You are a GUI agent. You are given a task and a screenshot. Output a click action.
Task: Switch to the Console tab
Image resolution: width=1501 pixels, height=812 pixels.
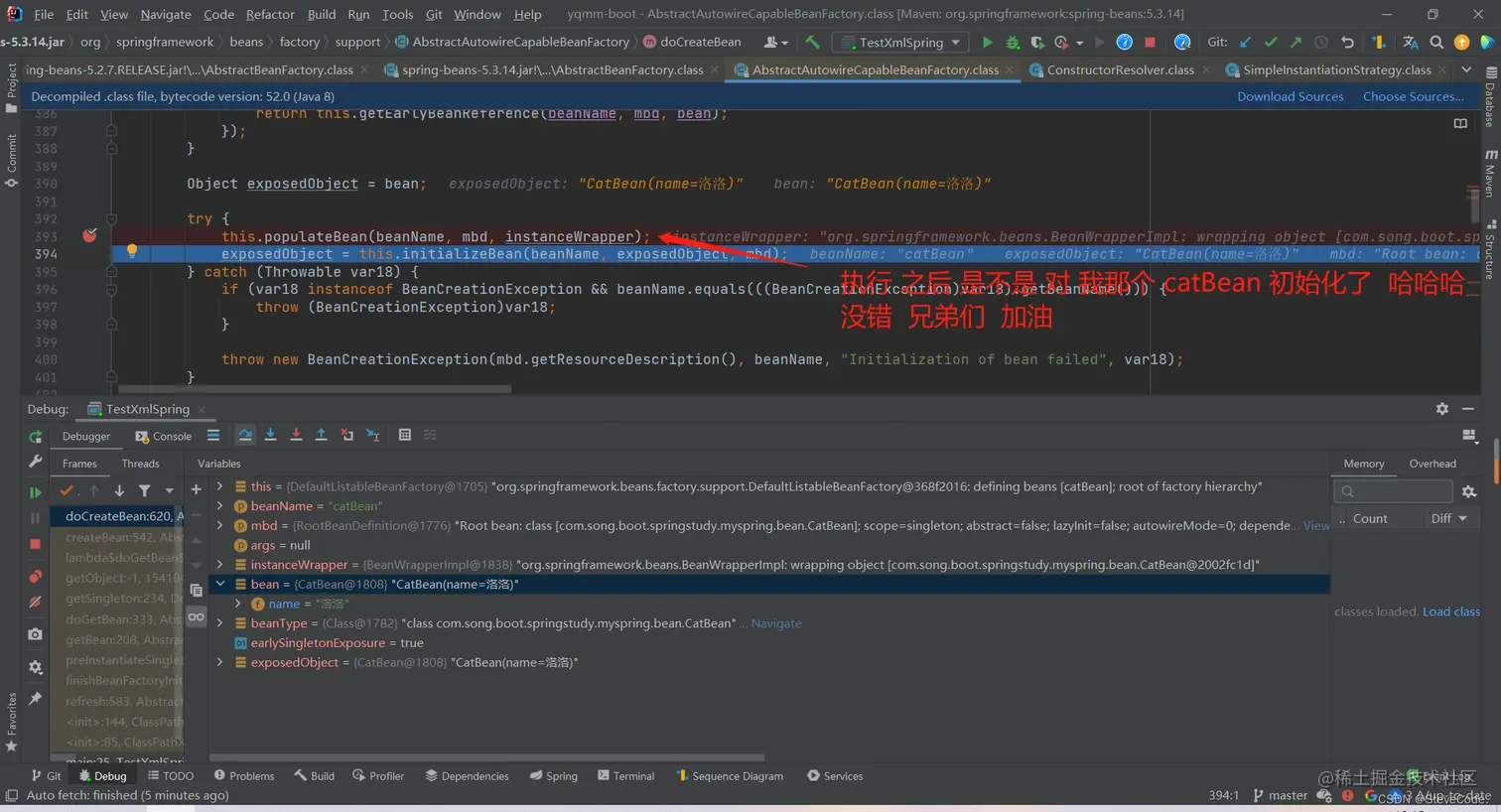164,436
